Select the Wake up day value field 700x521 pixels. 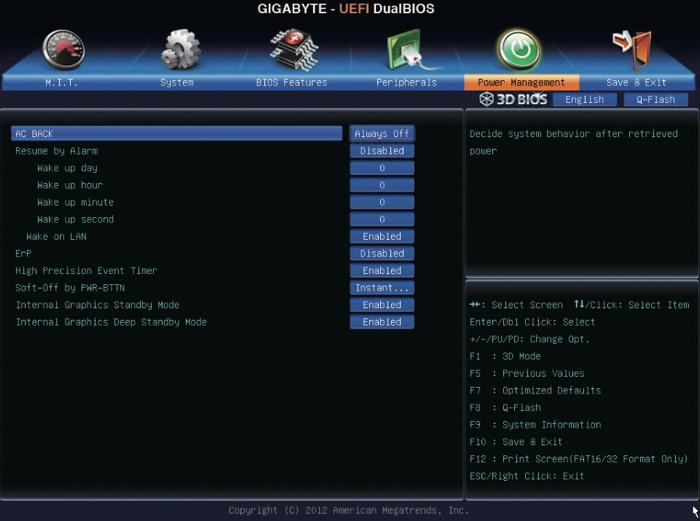click(x=382, y=168)
